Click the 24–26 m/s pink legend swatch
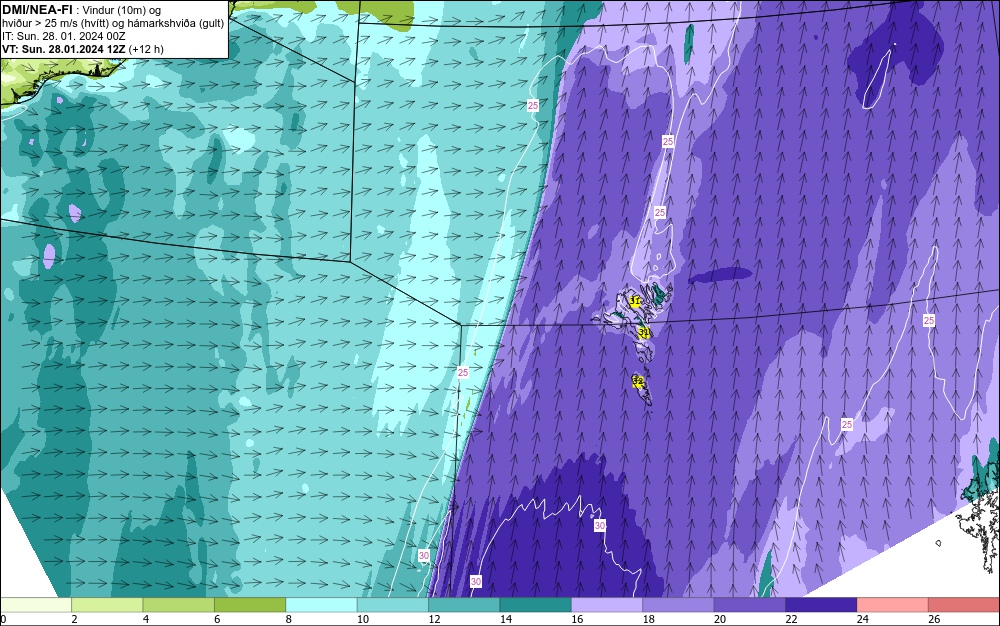The width and height of the screenshot is (1000, 626). (893, 605)
